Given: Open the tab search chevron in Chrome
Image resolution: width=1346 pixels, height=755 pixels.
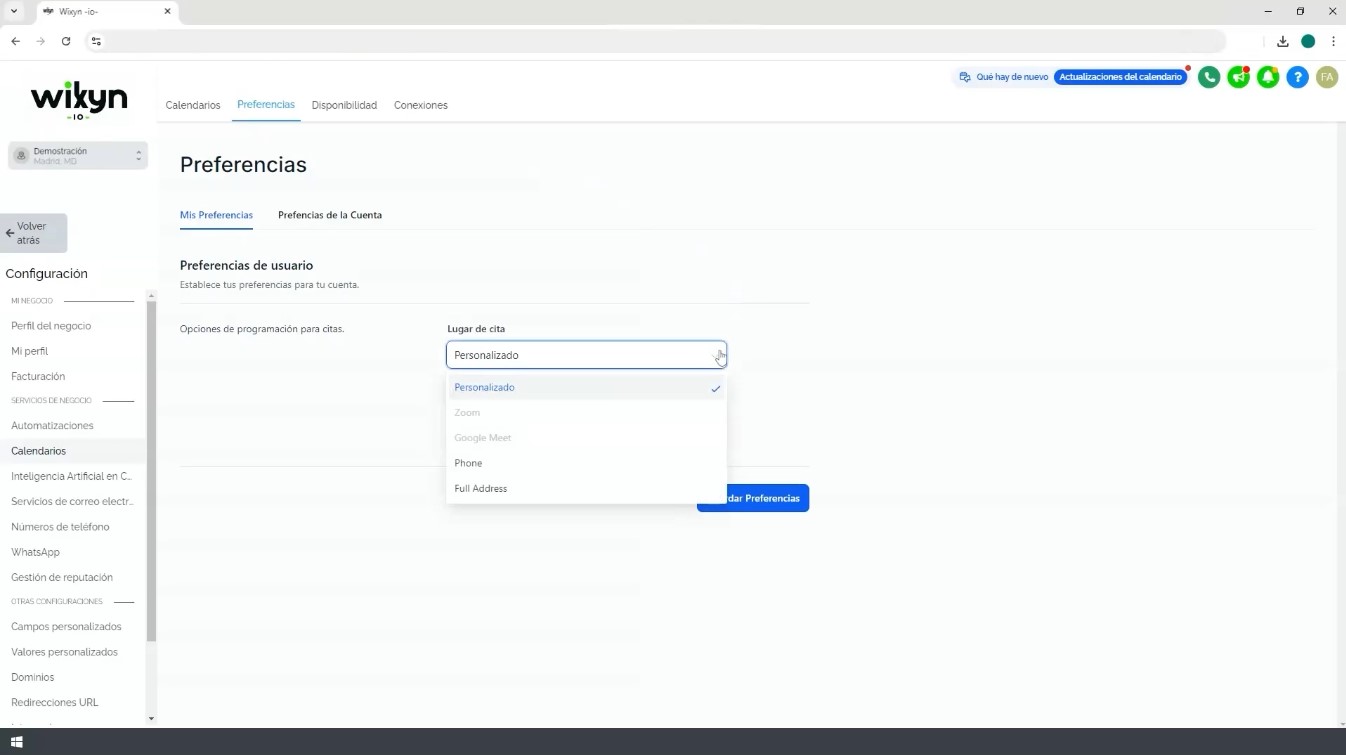Looking at the screenshot, I should pos(14,11).
